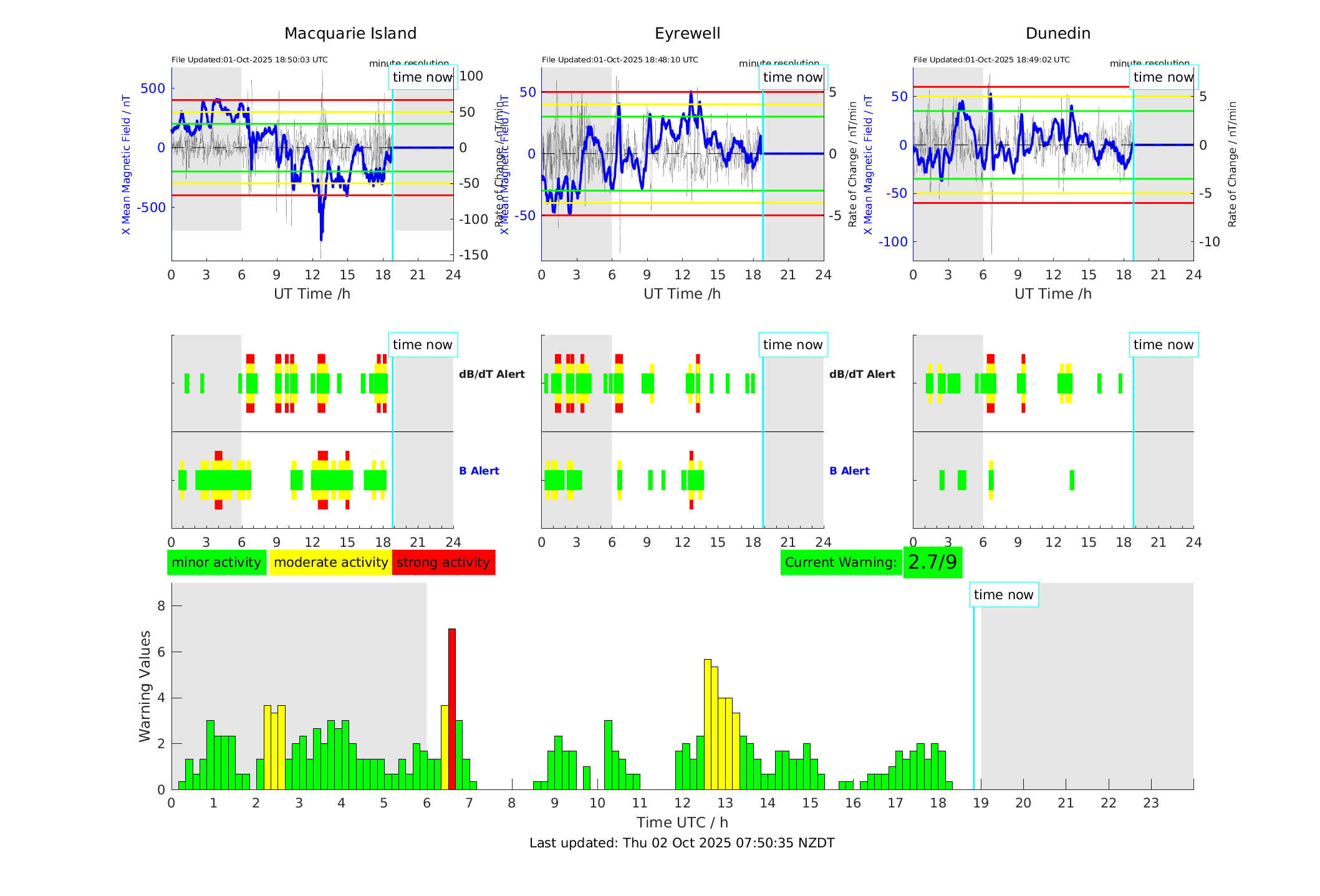Click the B Alert label beside Eyrewell panel
Screen dimensions: 1320x896
coord(849,471)
